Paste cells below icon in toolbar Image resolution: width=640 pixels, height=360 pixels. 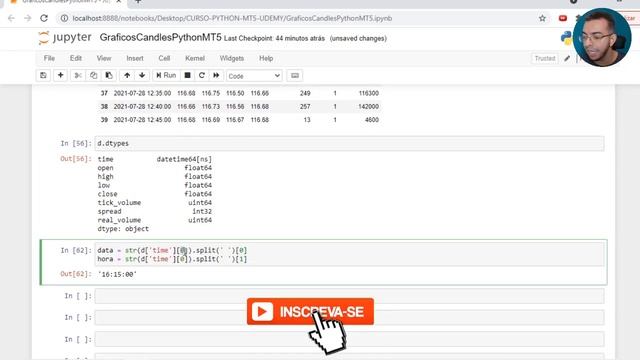[109, 76]
